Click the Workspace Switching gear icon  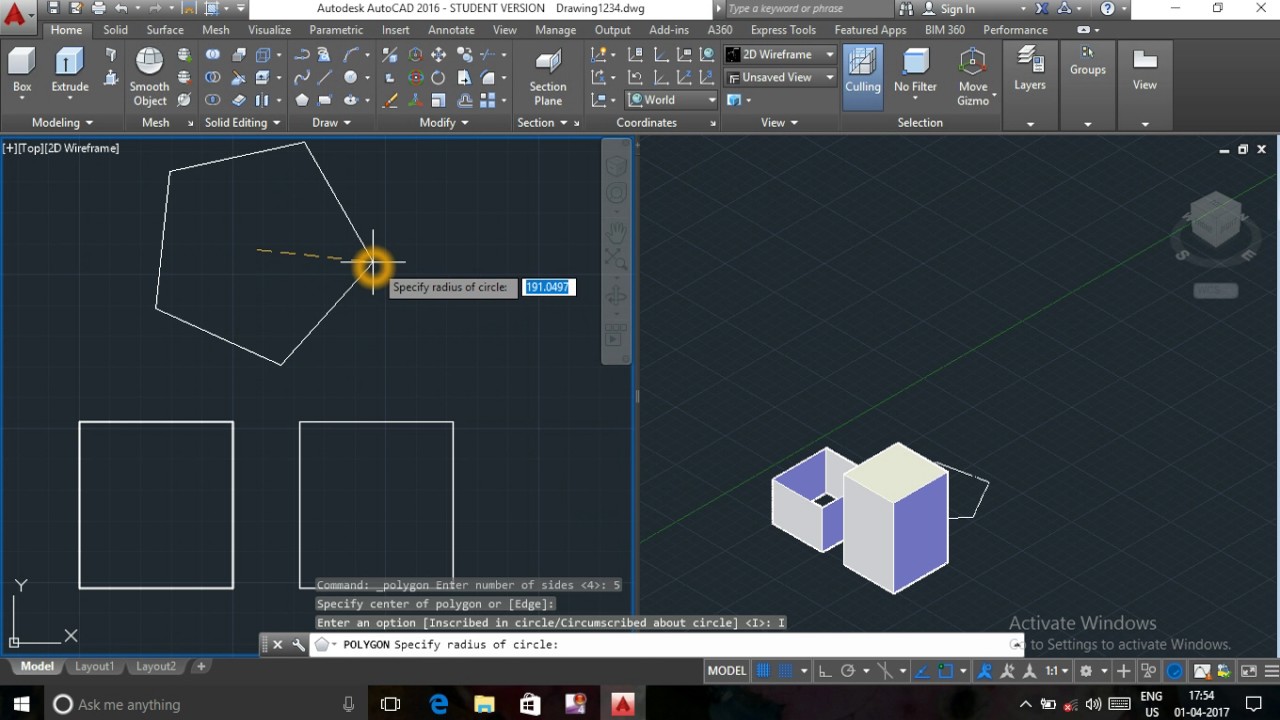(1085, 671)
